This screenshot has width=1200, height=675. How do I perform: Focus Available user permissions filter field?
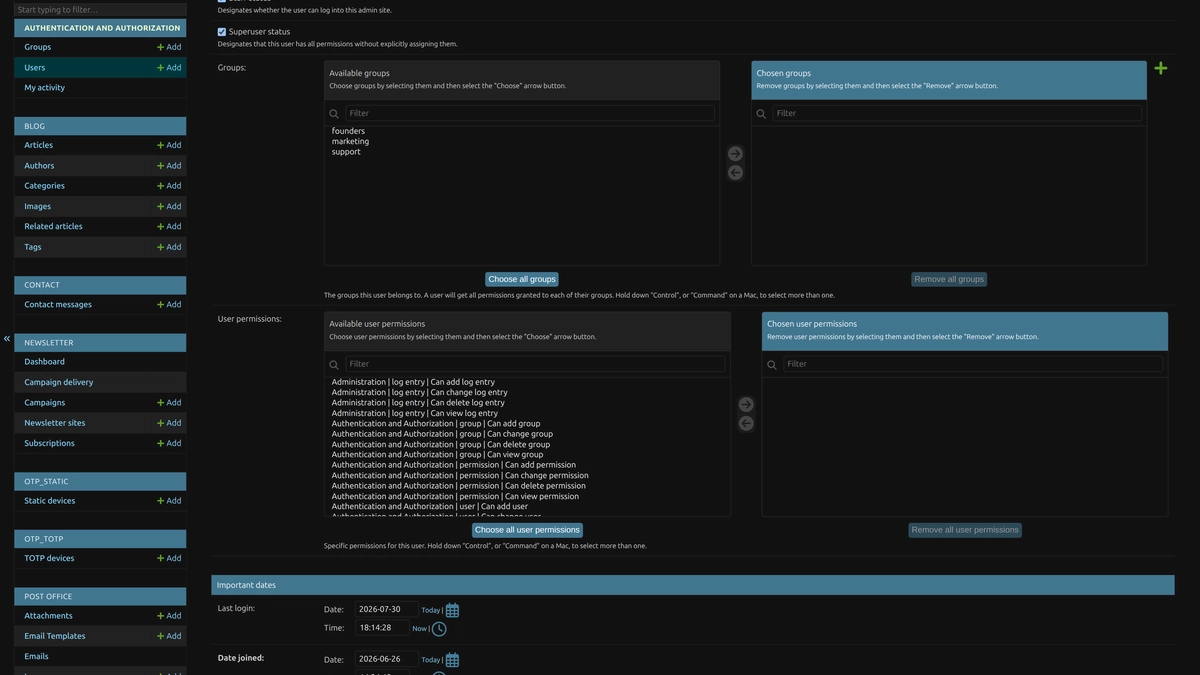[536, 364]
